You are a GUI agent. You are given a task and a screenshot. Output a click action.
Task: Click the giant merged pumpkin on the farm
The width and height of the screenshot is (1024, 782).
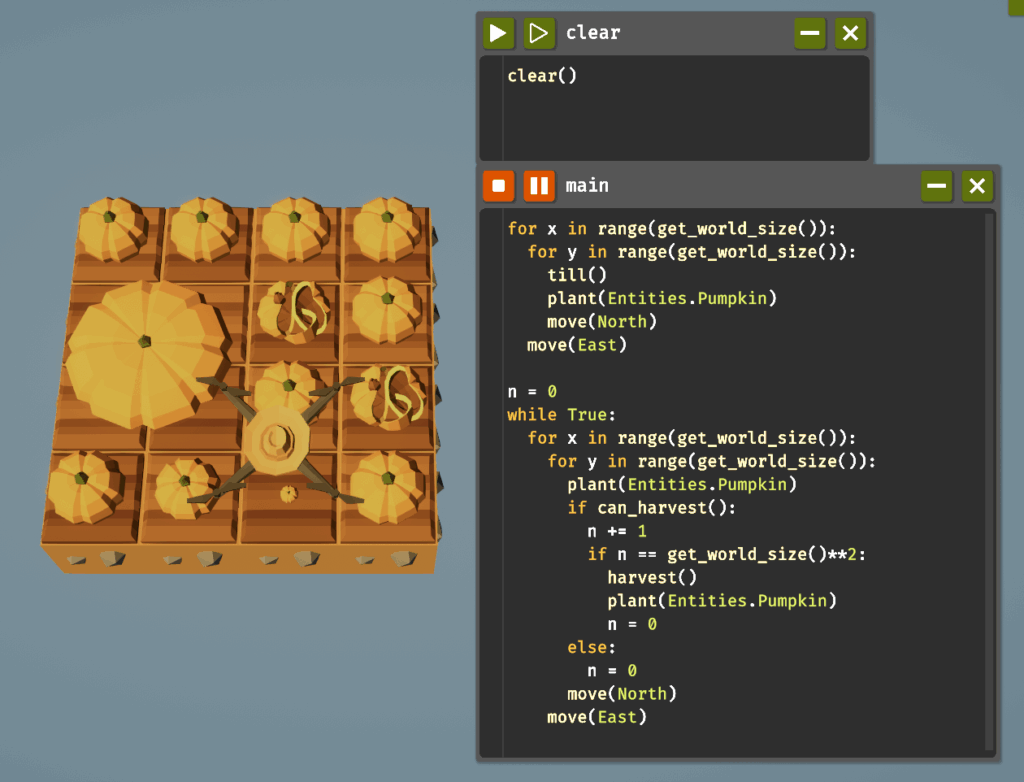coord(145,350)
